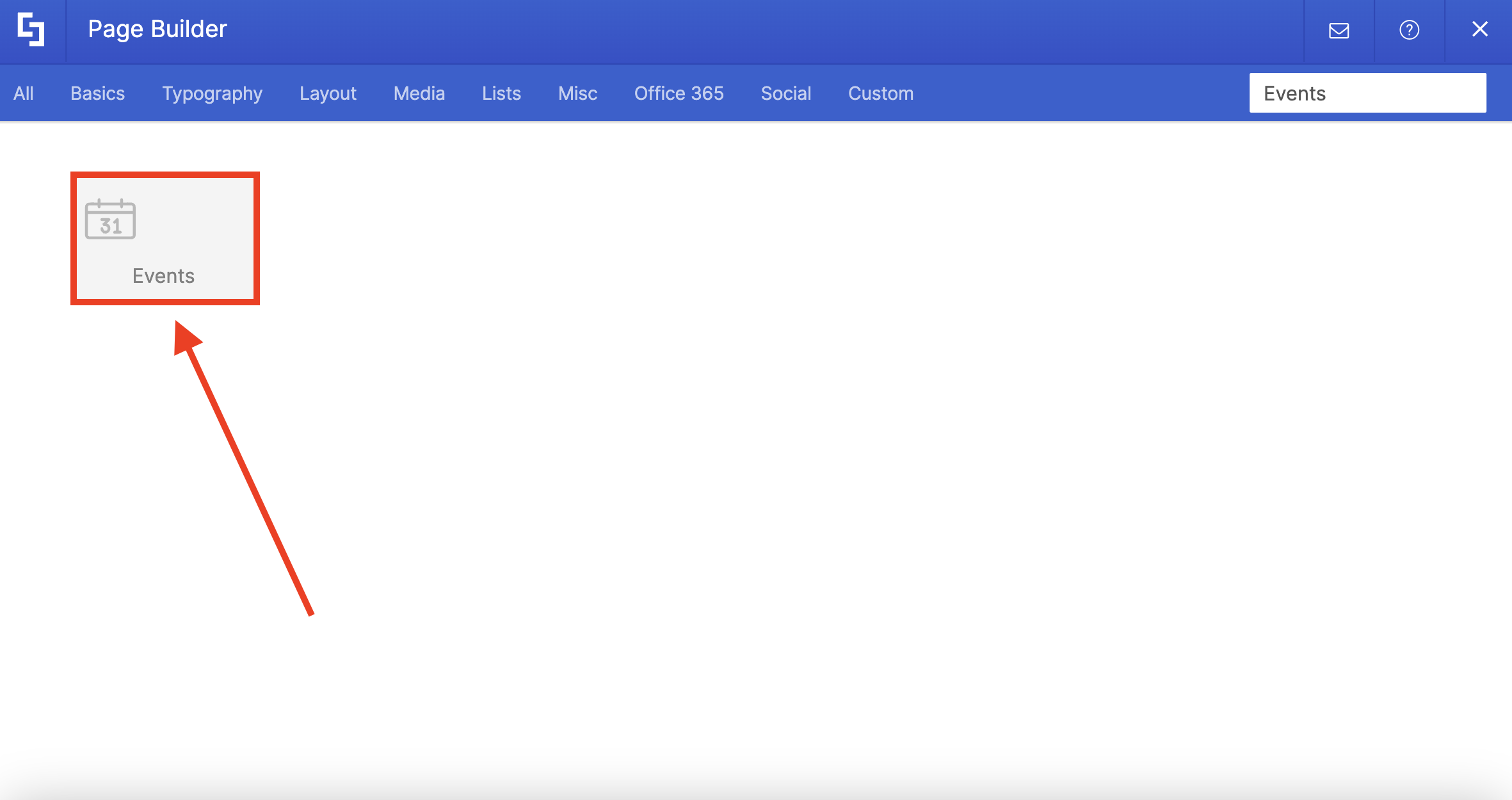Click the Page Builder logo icon
Screen dimensions: 1512x800
click(x=31, y=29)
